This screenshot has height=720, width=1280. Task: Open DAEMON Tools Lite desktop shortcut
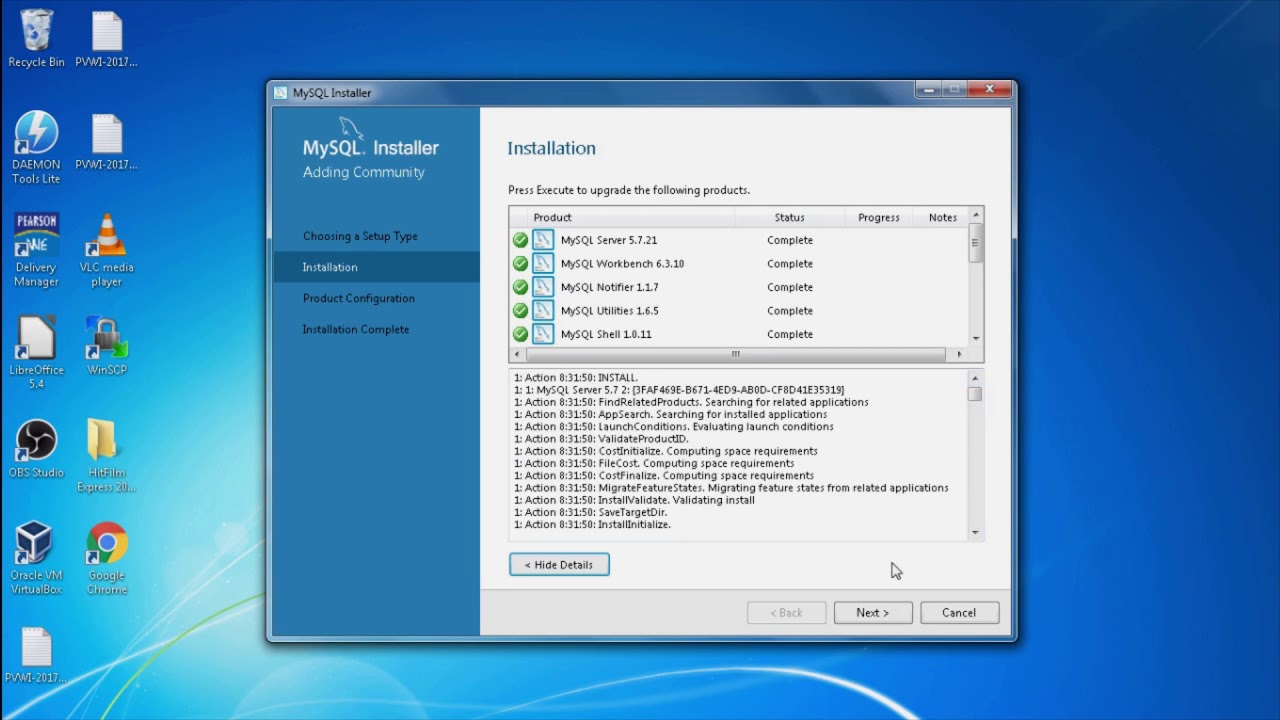coord(36,147)
